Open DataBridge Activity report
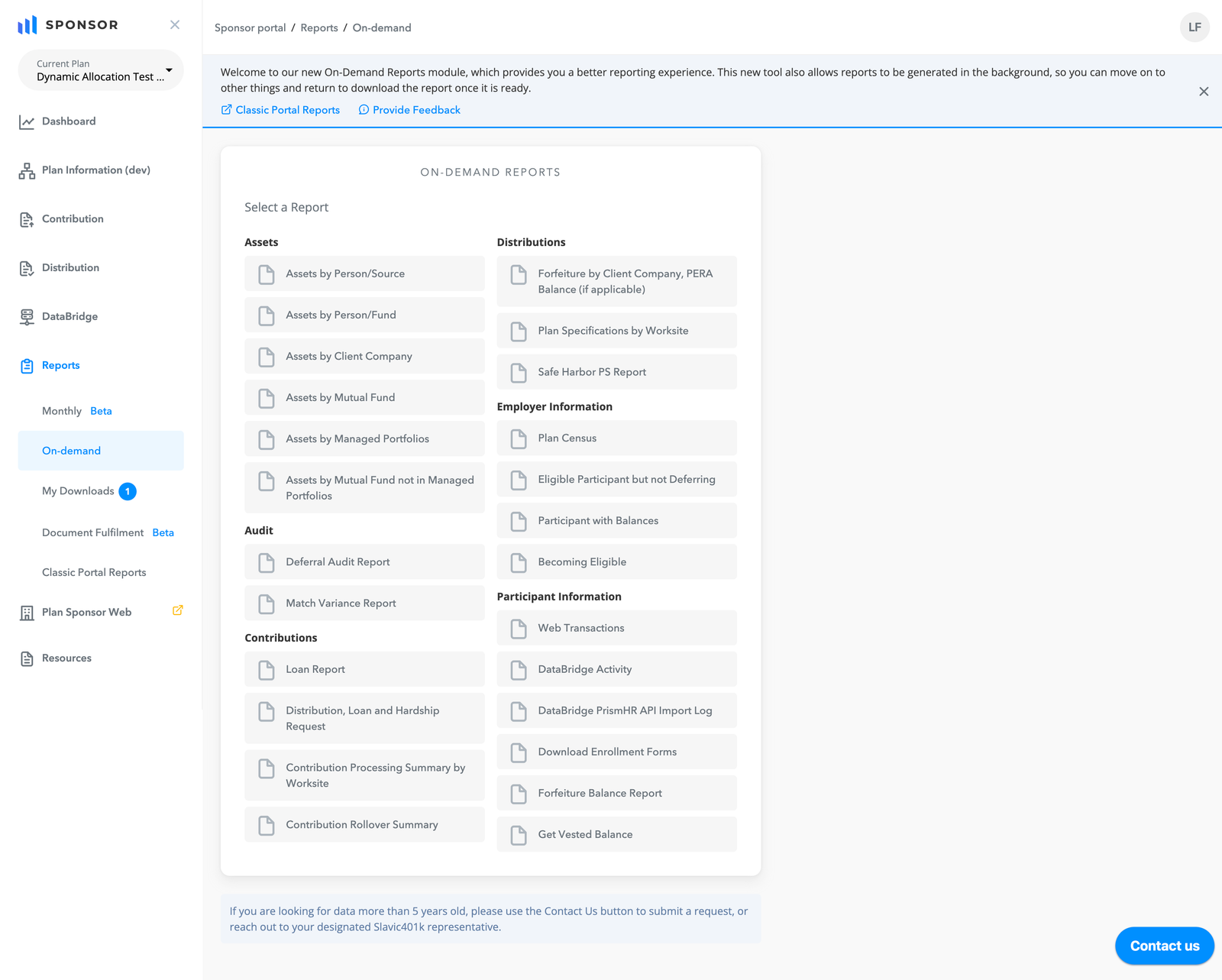Screen dimensions: 1222x980 [616, 669]
